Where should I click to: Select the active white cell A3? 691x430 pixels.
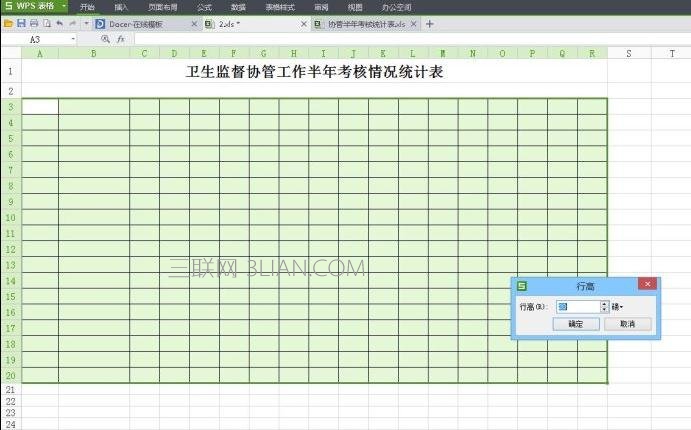click(x=40, y=107)
